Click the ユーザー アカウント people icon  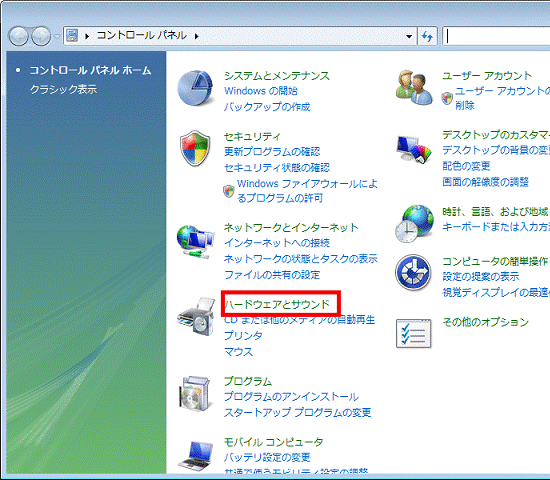click(x=414, y=87)
